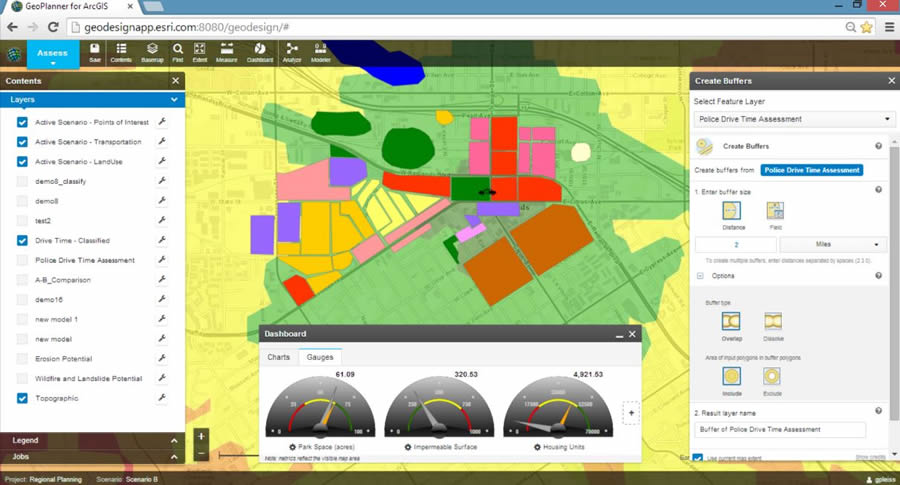Uncheck Drive Time - Classified layer

pos(22,240)
